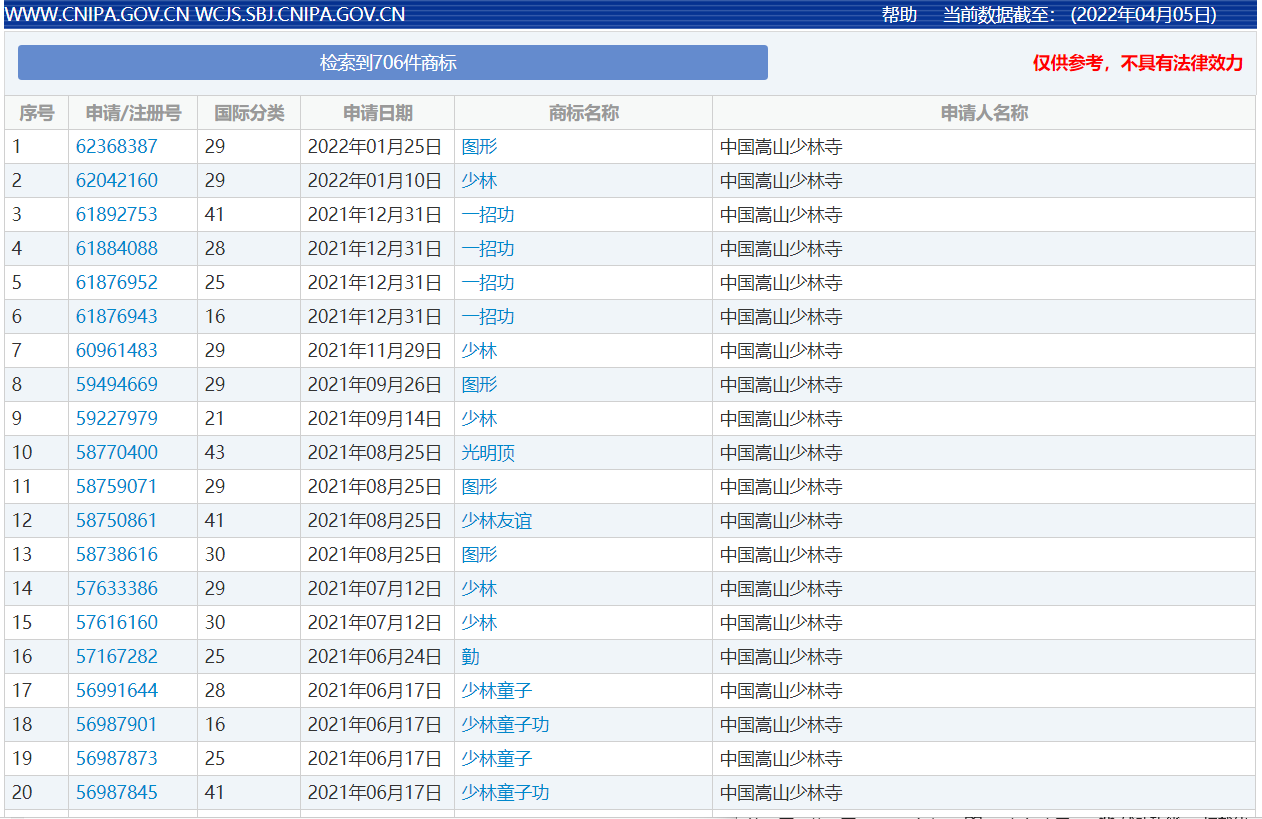
Task: Click the 检索到706件商标 result bar
Action: (x=392, y=62)
